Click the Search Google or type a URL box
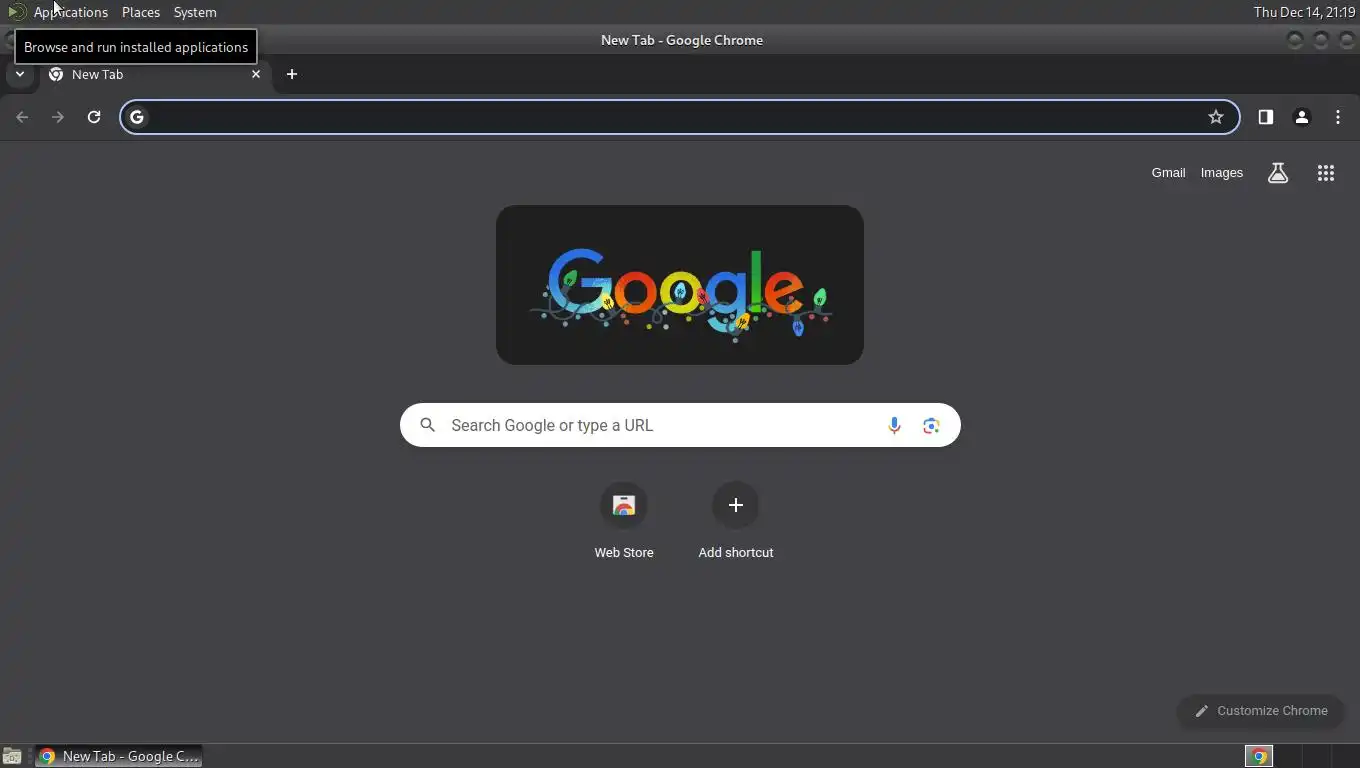The image size is (1360, 768). (x=680, y=425)
